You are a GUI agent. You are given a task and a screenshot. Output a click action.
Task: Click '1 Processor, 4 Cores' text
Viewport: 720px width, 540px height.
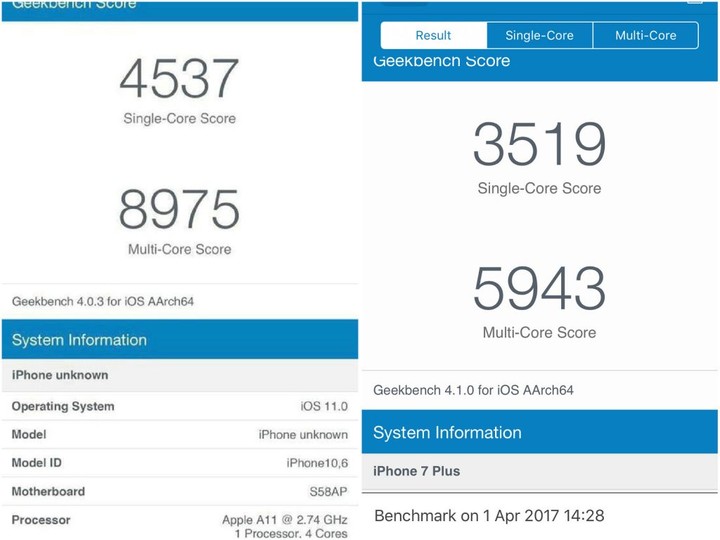(x=291, y=534)
